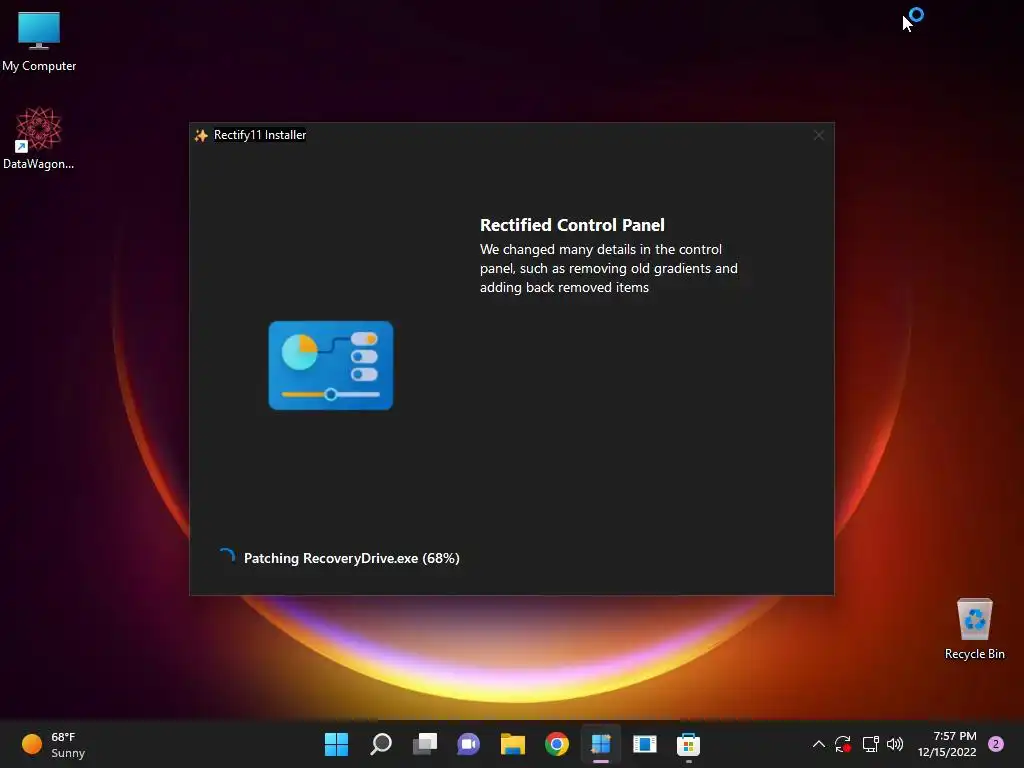This screenshot has width=1024, height=768.
Task: Open the Windows Start menu
Action: [337, 744]
